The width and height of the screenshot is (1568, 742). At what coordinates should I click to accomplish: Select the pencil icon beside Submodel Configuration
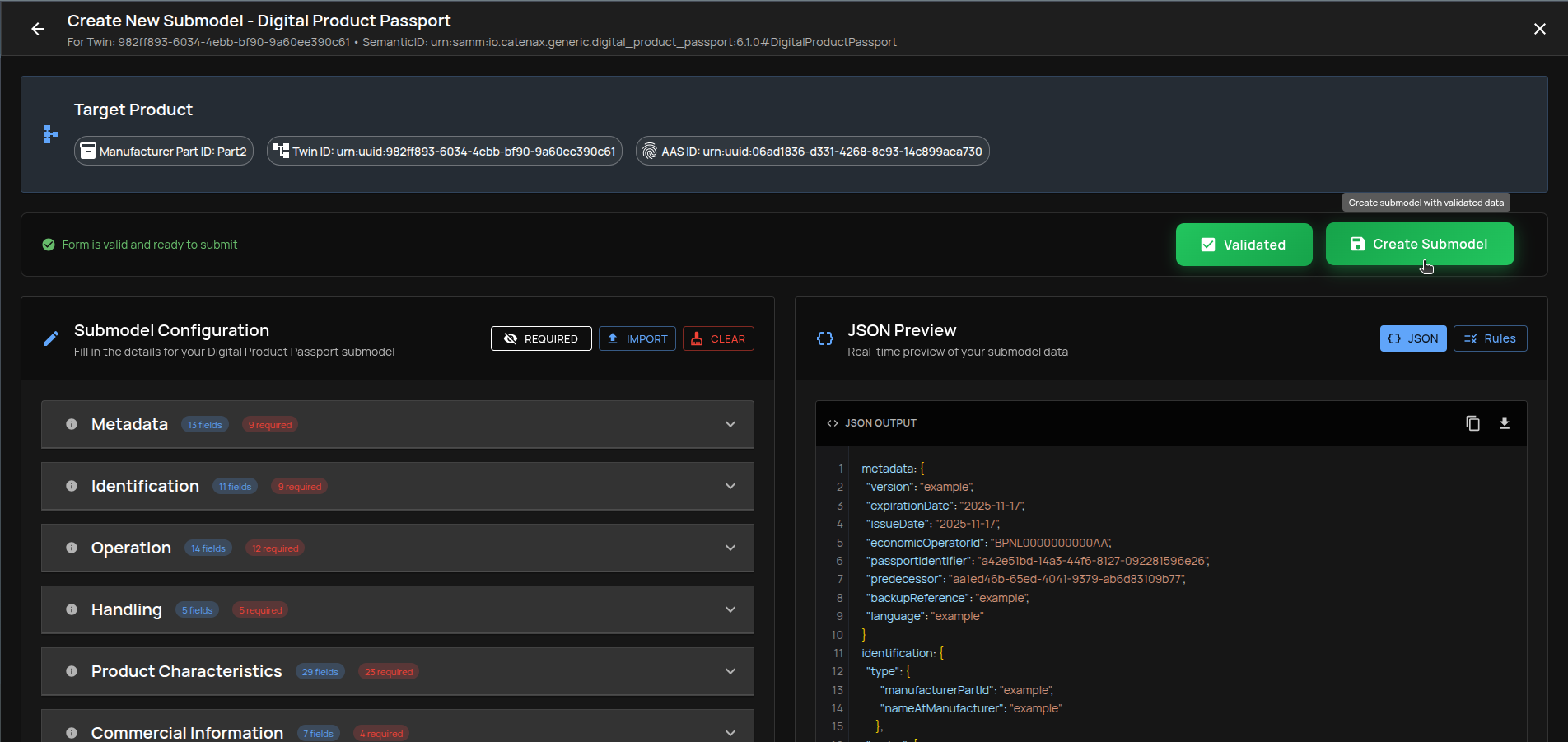click(x=50, y=338)
